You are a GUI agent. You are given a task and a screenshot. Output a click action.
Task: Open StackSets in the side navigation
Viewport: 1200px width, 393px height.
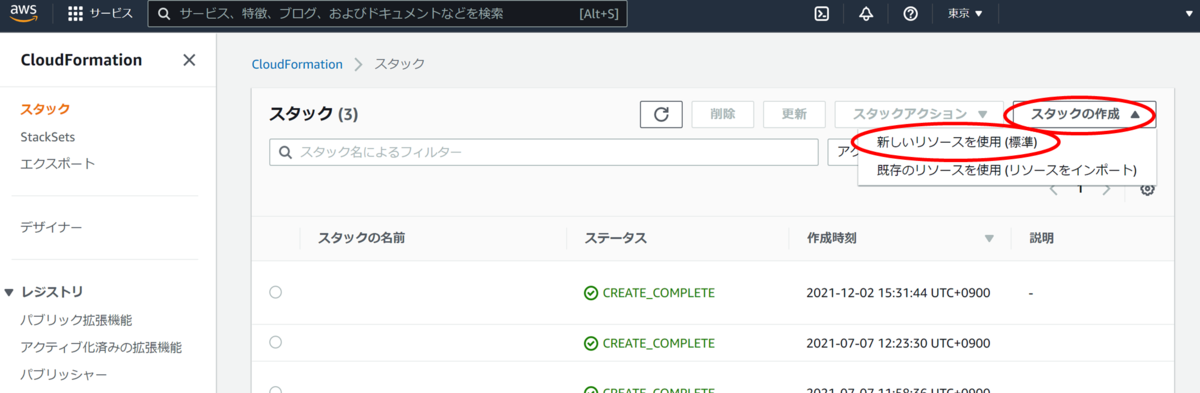click(48, 137)
